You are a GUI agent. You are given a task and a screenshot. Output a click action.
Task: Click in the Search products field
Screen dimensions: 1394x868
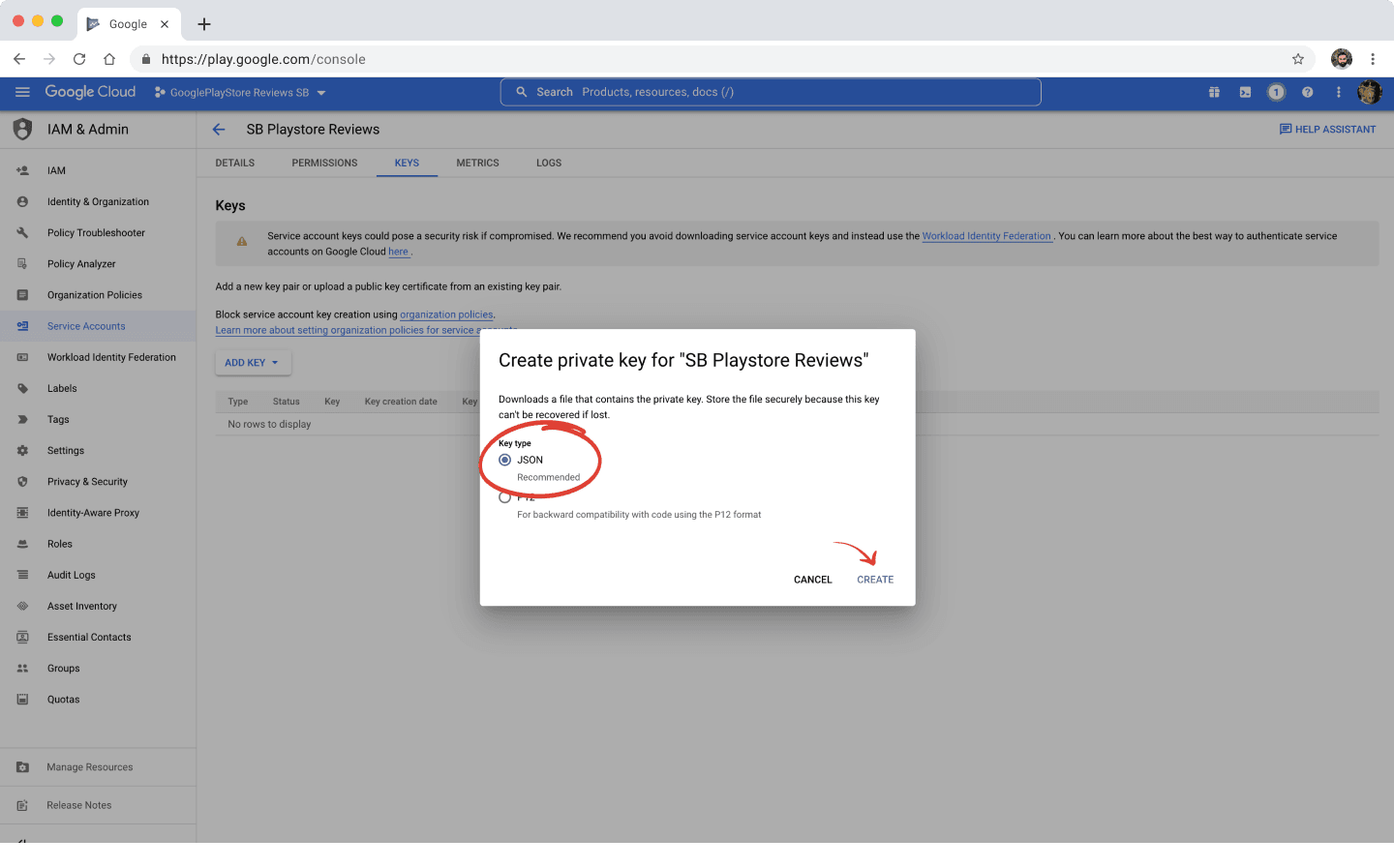[x=771, y=92]
